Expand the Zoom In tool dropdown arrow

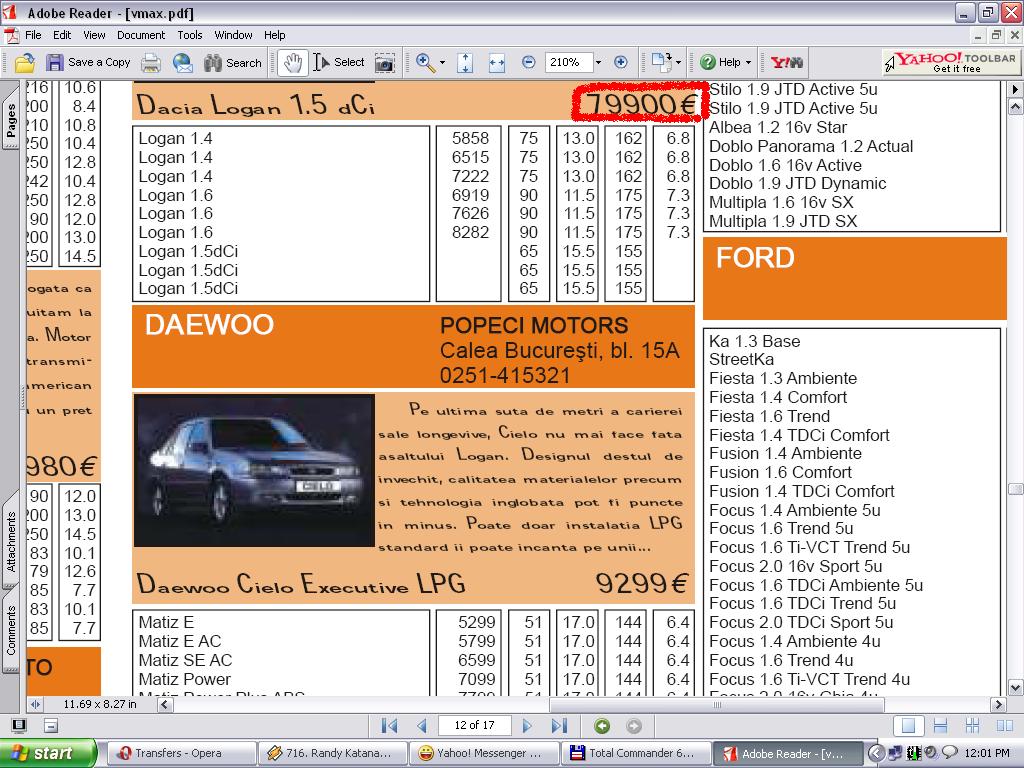(441, 62)
